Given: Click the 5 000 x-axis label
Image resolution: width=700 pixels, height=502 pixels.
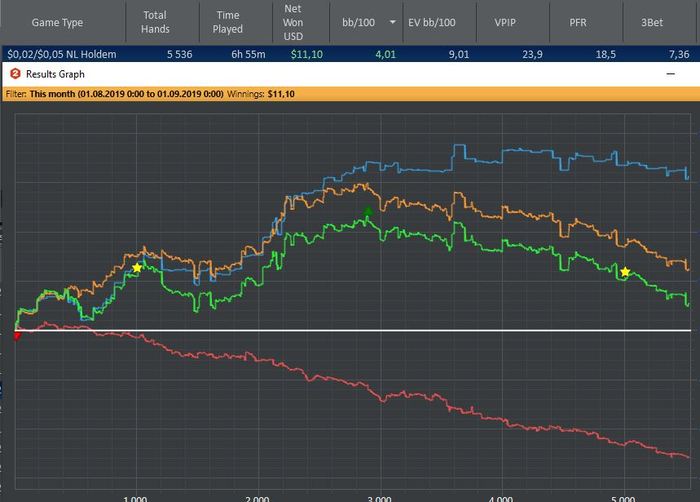Looking at the screenshot, I should pyautogui.click(x=623, y=498).
